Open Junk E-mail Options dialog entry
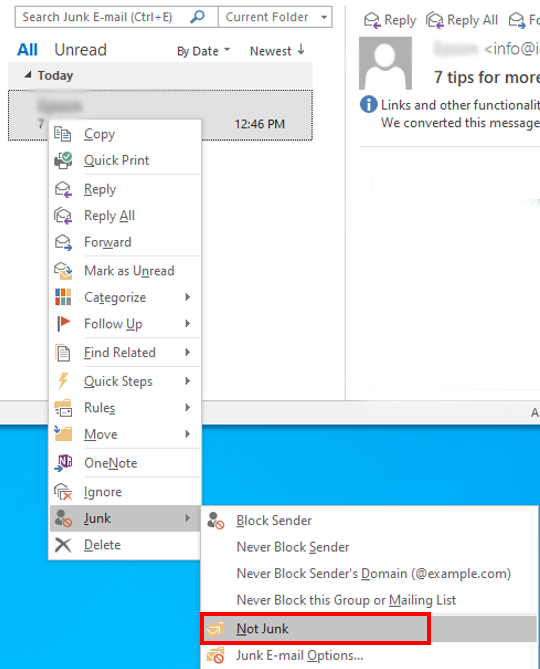This screenshot has height=669, width=540. point(369,655)
